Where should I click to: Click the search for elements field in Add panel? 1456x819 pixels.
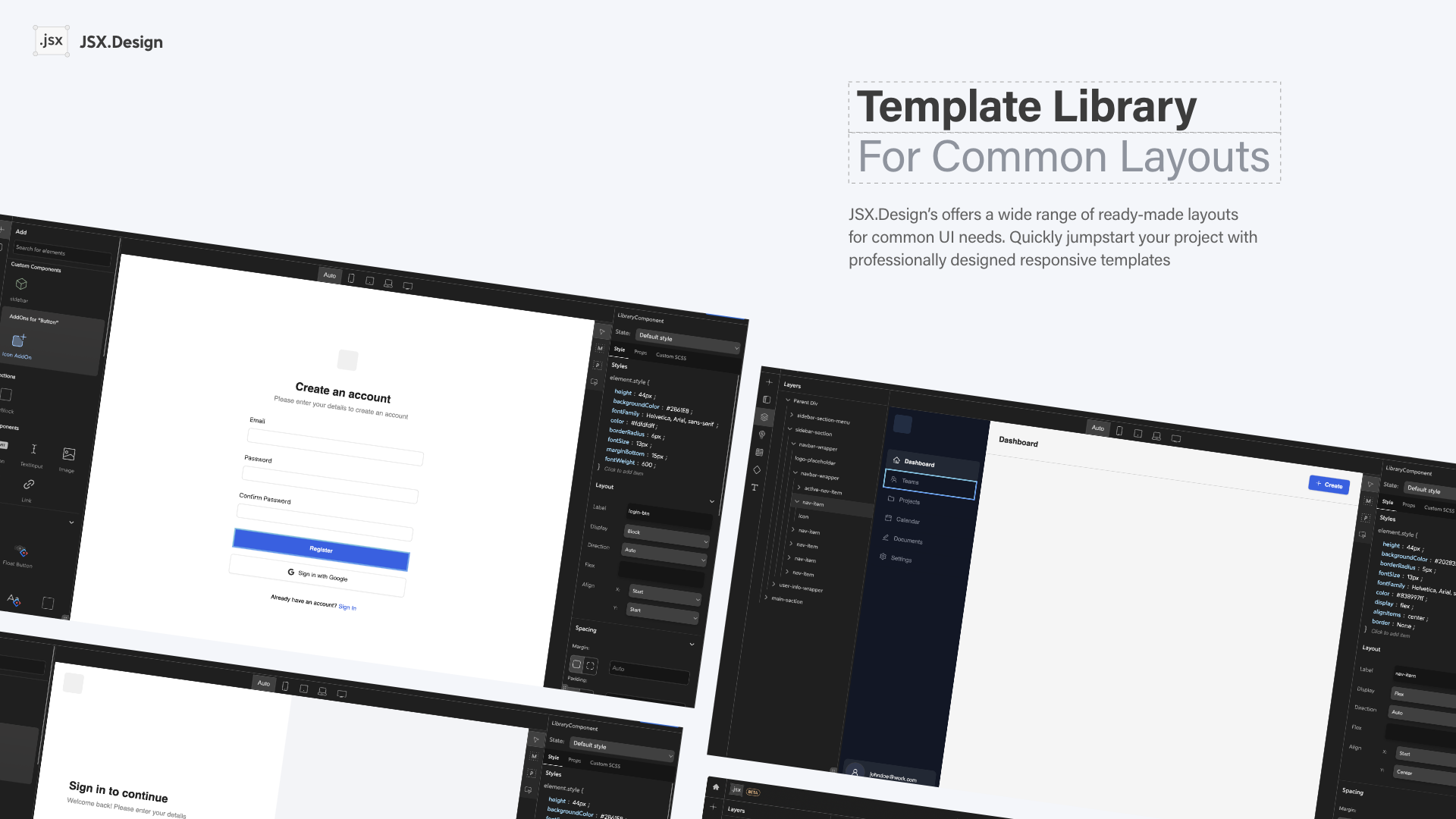pos(62,253)
